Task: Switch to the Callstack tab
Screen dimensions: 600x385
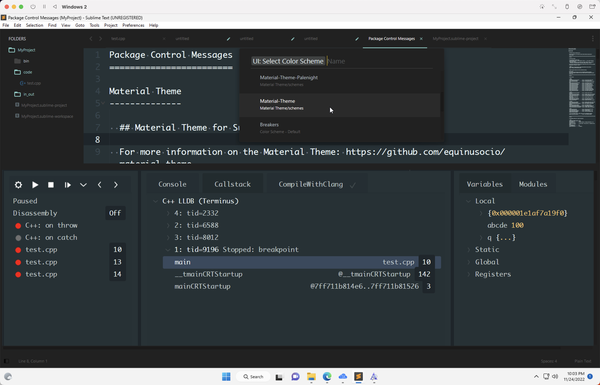Action: tap(232, 184)
